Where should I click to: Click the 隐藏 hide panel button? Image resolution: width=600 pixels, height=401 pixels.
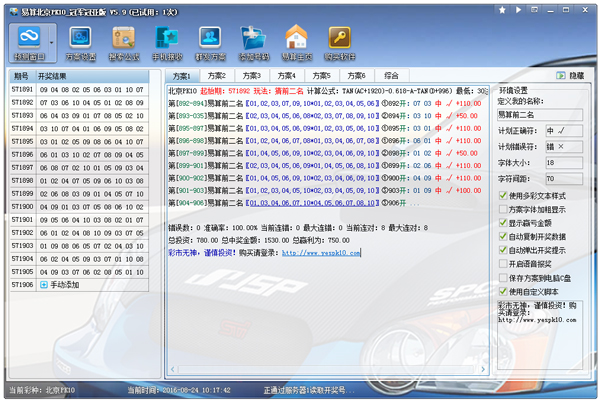point(571,76)
